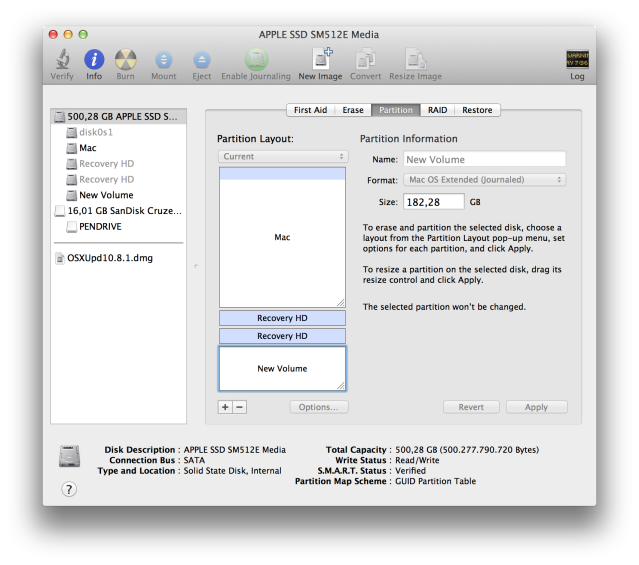Click the Resize Image toolbar icon
The height and width of the screenshot is (565, 639).
coord(415,59)
